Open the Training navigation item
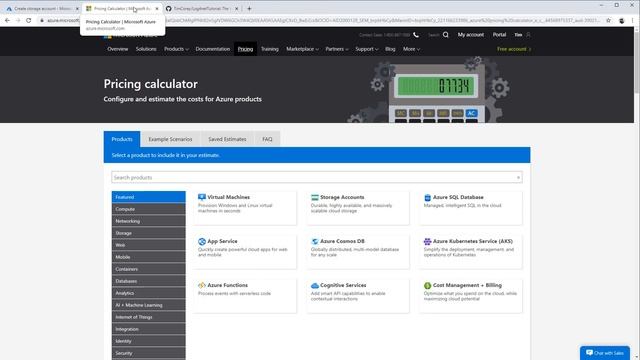The height and width of the screenshot is (360, 640). (x=270, y=49)
